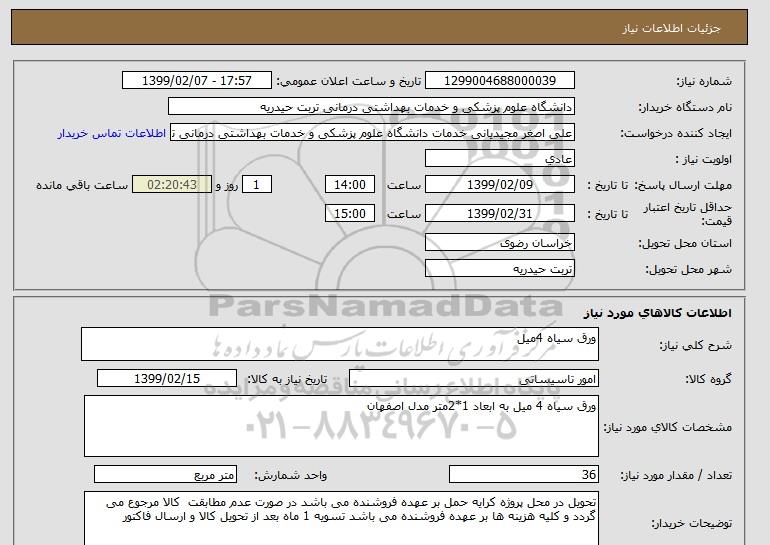
Task: Click buyer organization name field دانشگاه علوم پزشکی
Action: pyautogui.click(x=371, y=107)
